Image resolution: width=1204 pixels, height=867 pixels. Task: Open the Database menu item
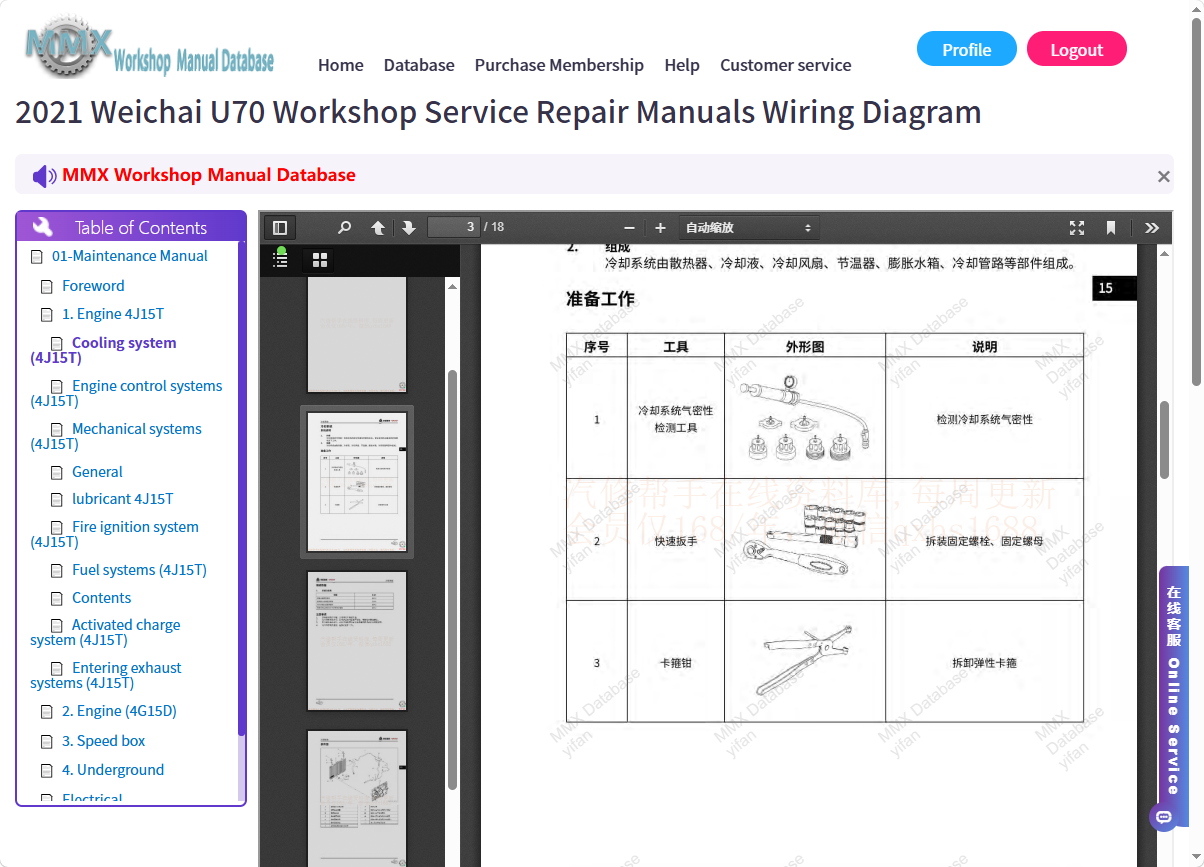pyautogui.click(x=419, y=65)
